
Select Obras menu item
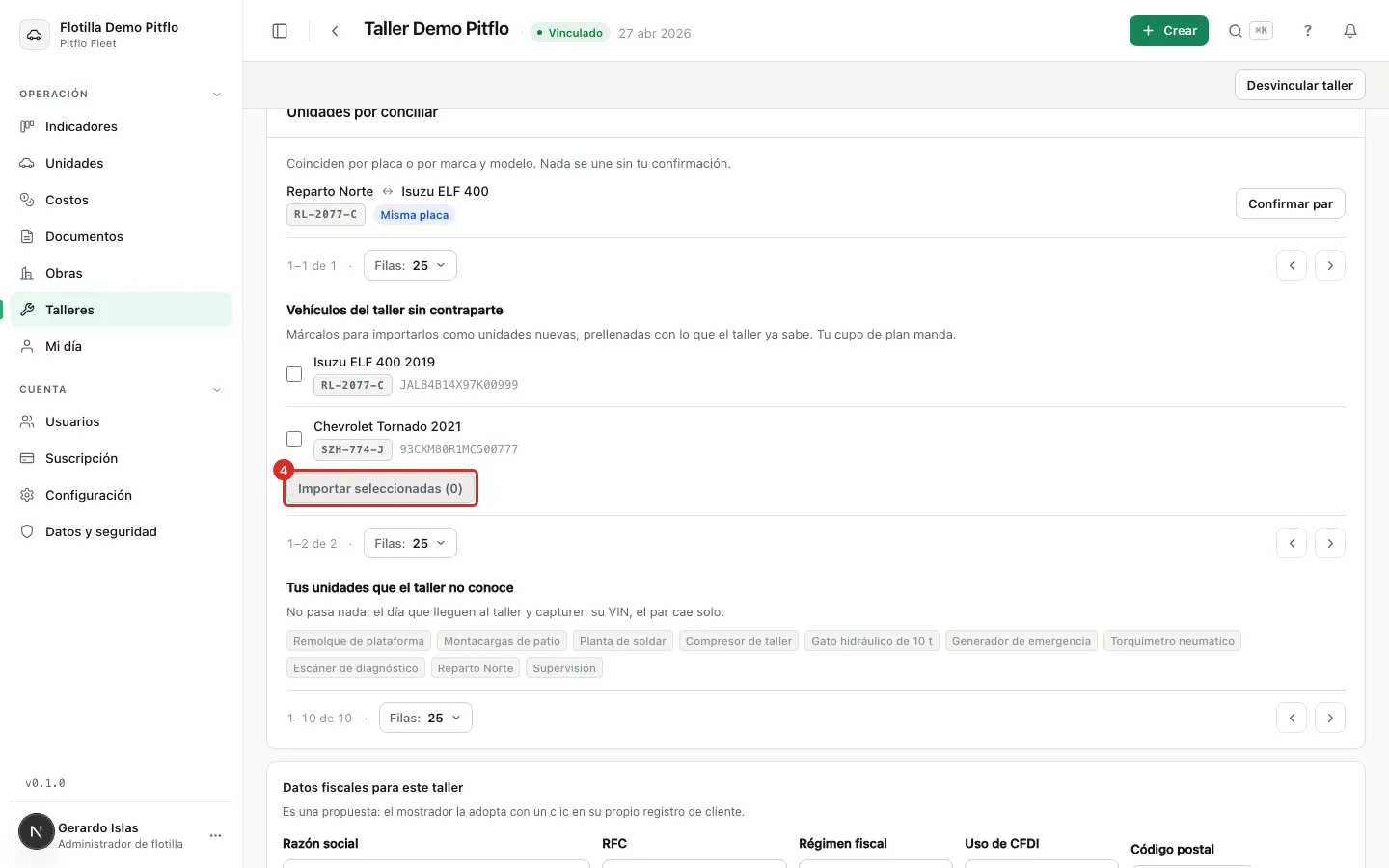[x=122, y=273]
